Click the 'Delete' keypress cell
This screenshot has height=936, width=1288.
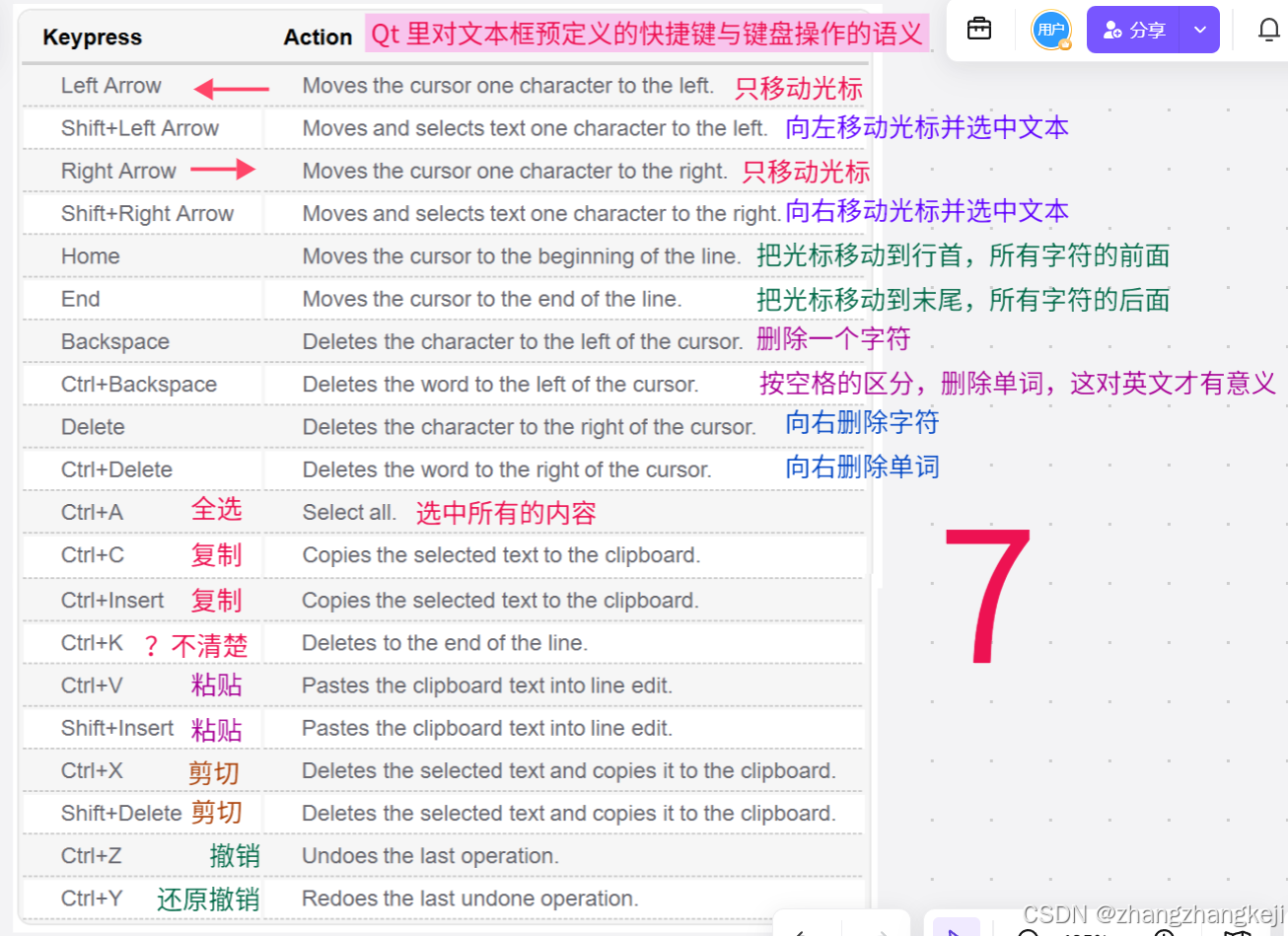93,427
